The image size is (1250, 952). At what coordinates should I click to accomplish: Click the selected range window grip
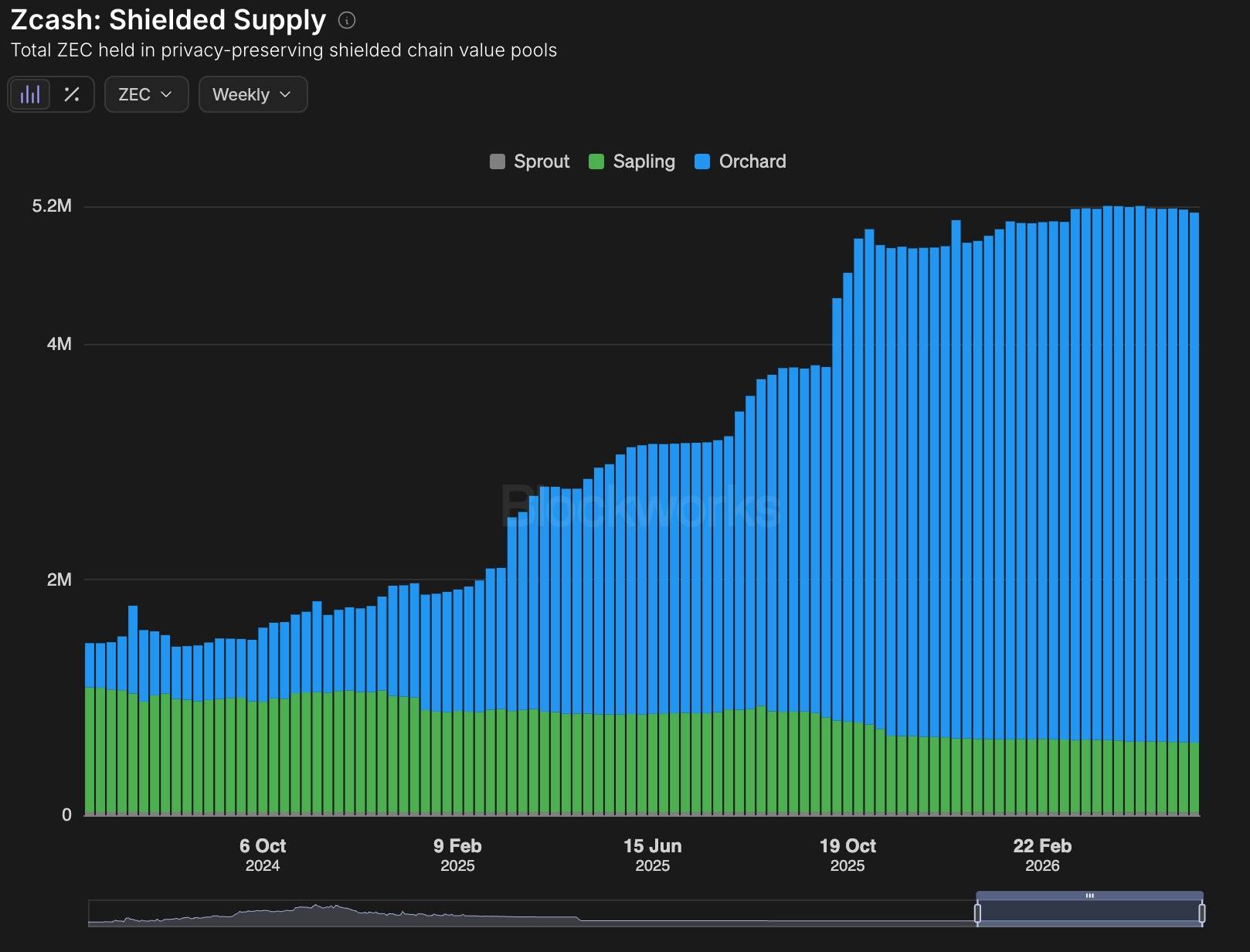tap(1090, 896)
